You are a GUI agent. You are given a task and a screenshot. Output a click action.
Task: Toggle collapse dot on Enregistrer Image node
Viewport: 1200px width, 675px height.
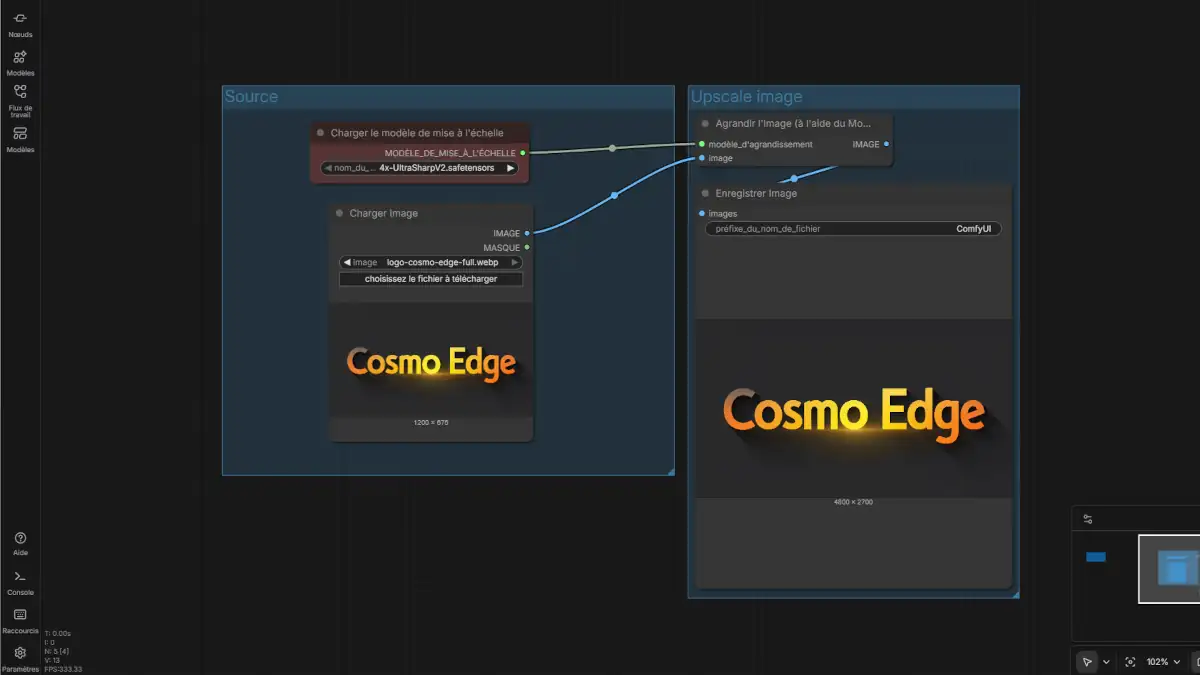point(705,193)
